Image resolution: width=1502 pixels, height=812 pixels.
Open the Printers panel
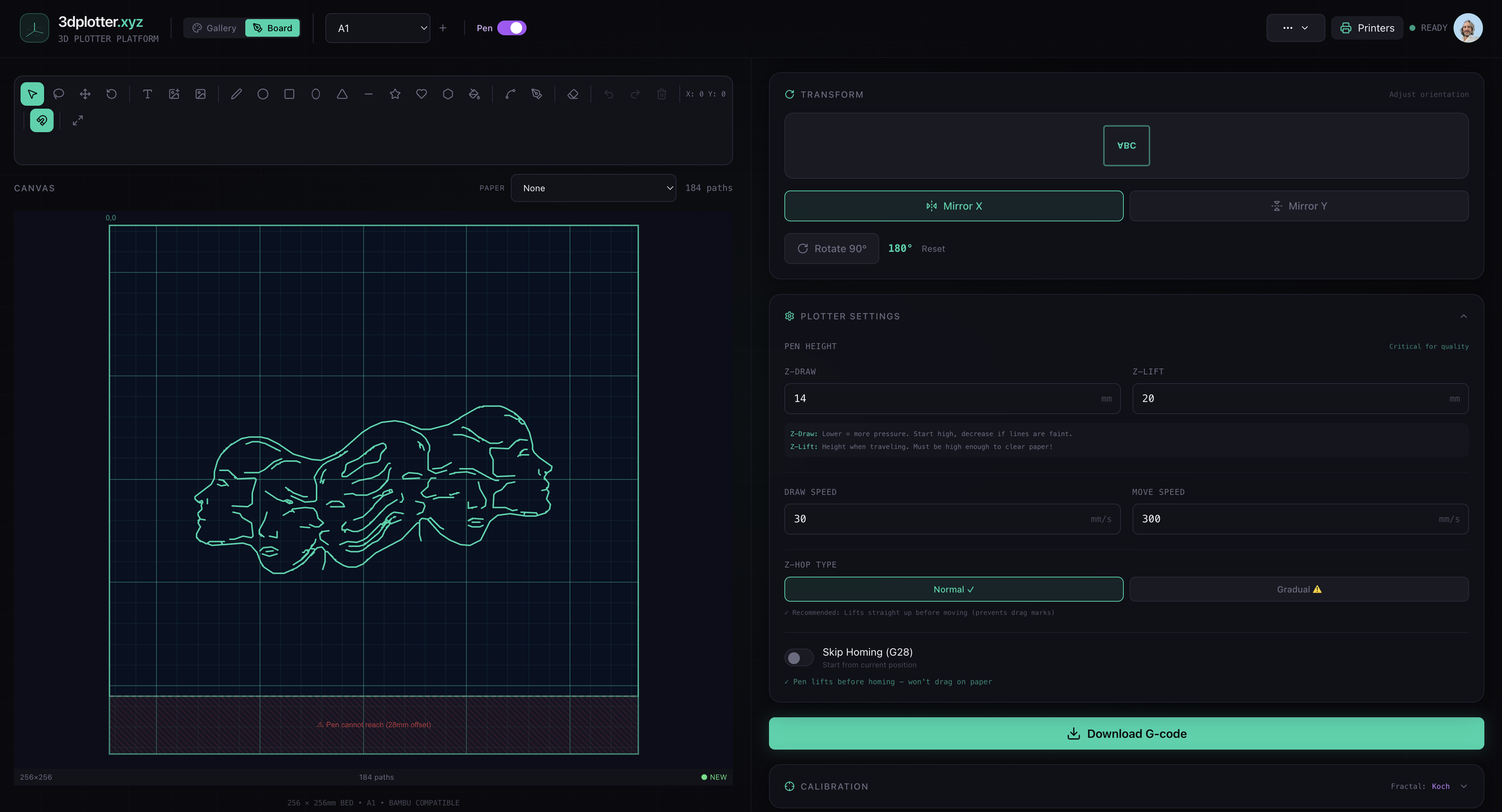coord(1367,28)
